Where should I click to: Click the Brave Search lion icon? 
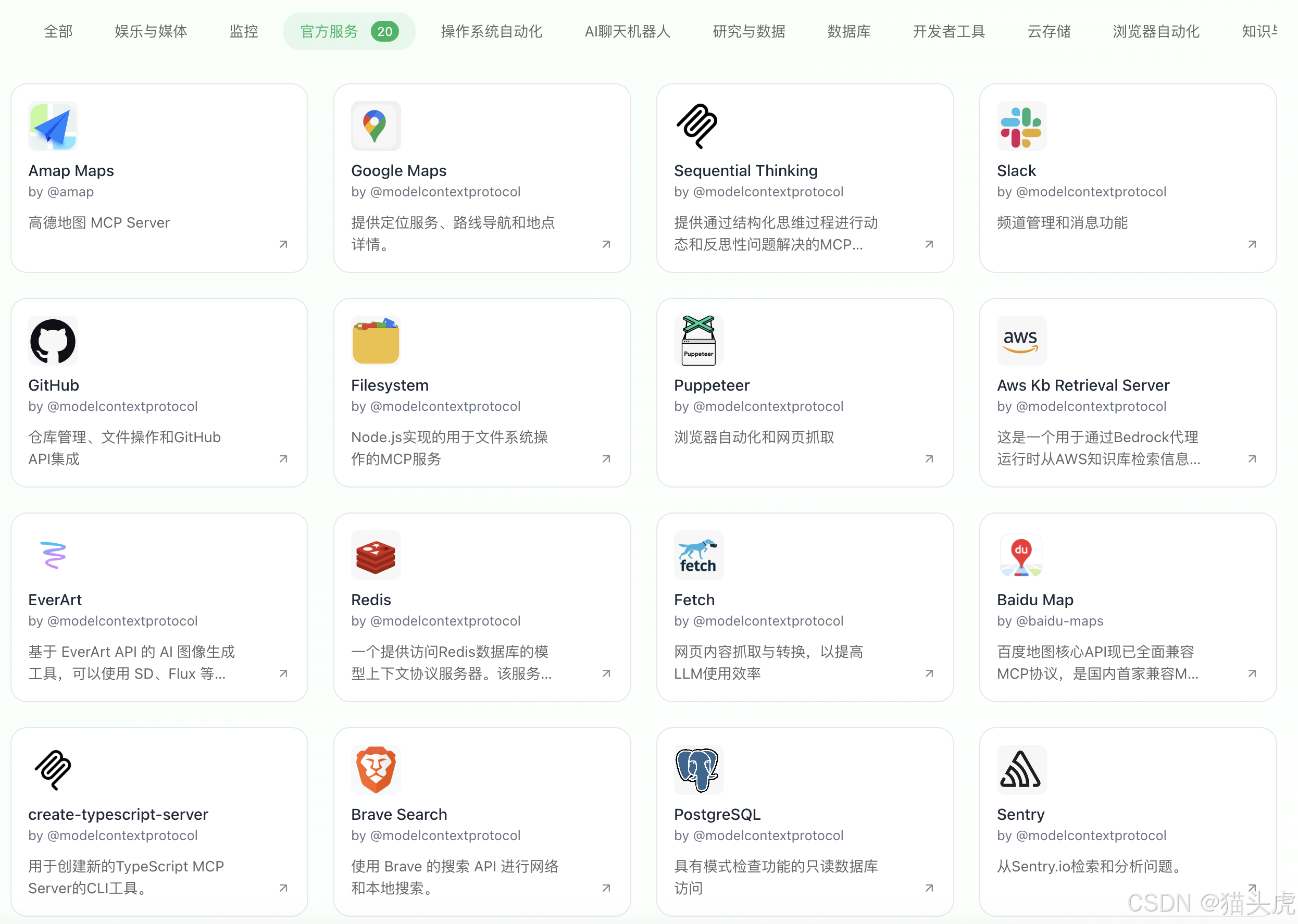[376, 769]
